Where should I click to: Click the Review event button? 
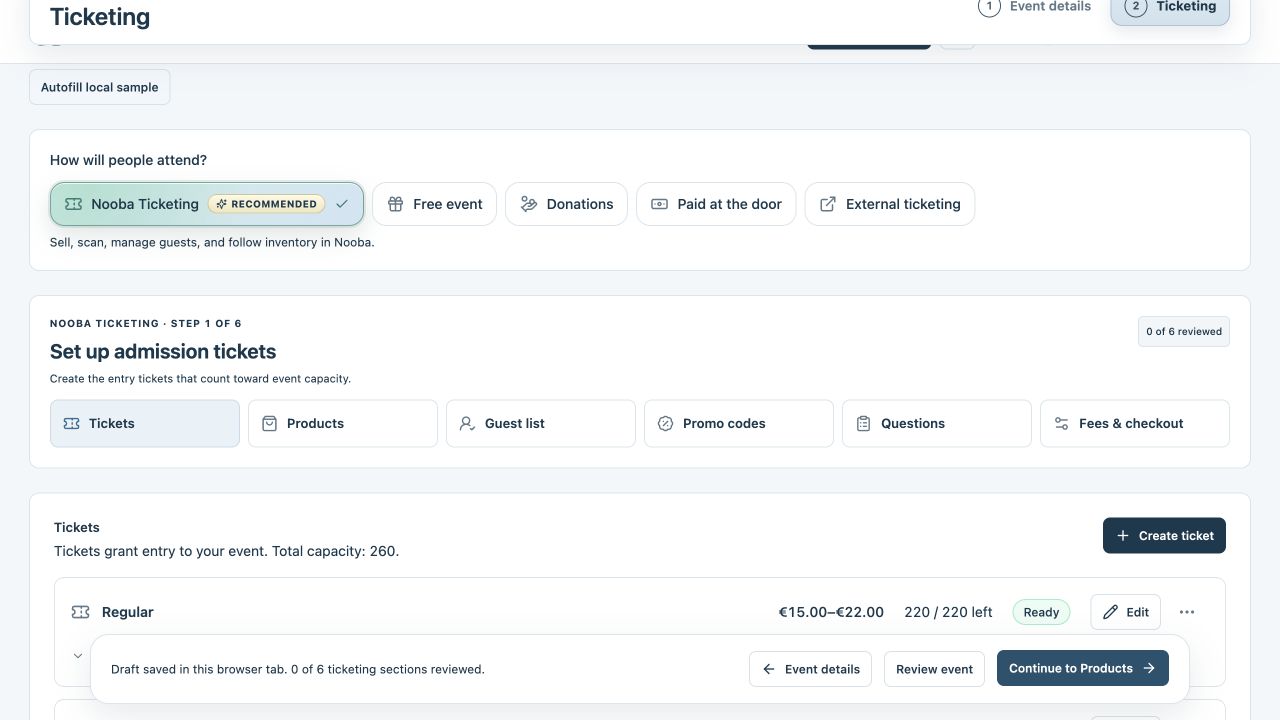tap(935, 669)
